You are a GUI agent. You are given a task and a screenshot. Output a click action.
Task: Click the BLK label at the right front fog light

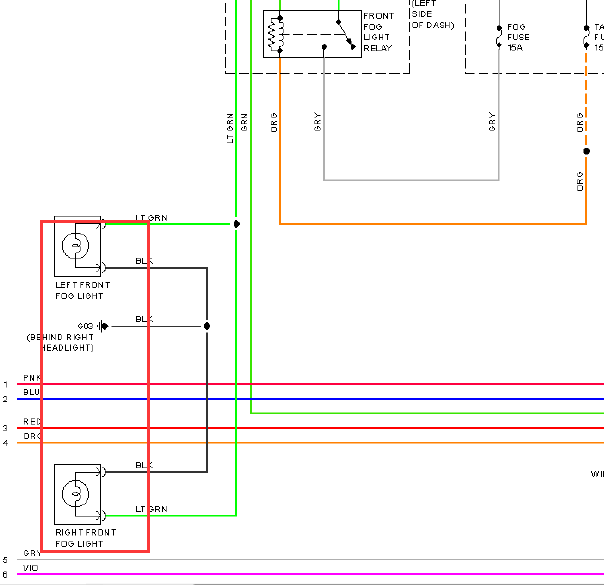click(144, 465)
